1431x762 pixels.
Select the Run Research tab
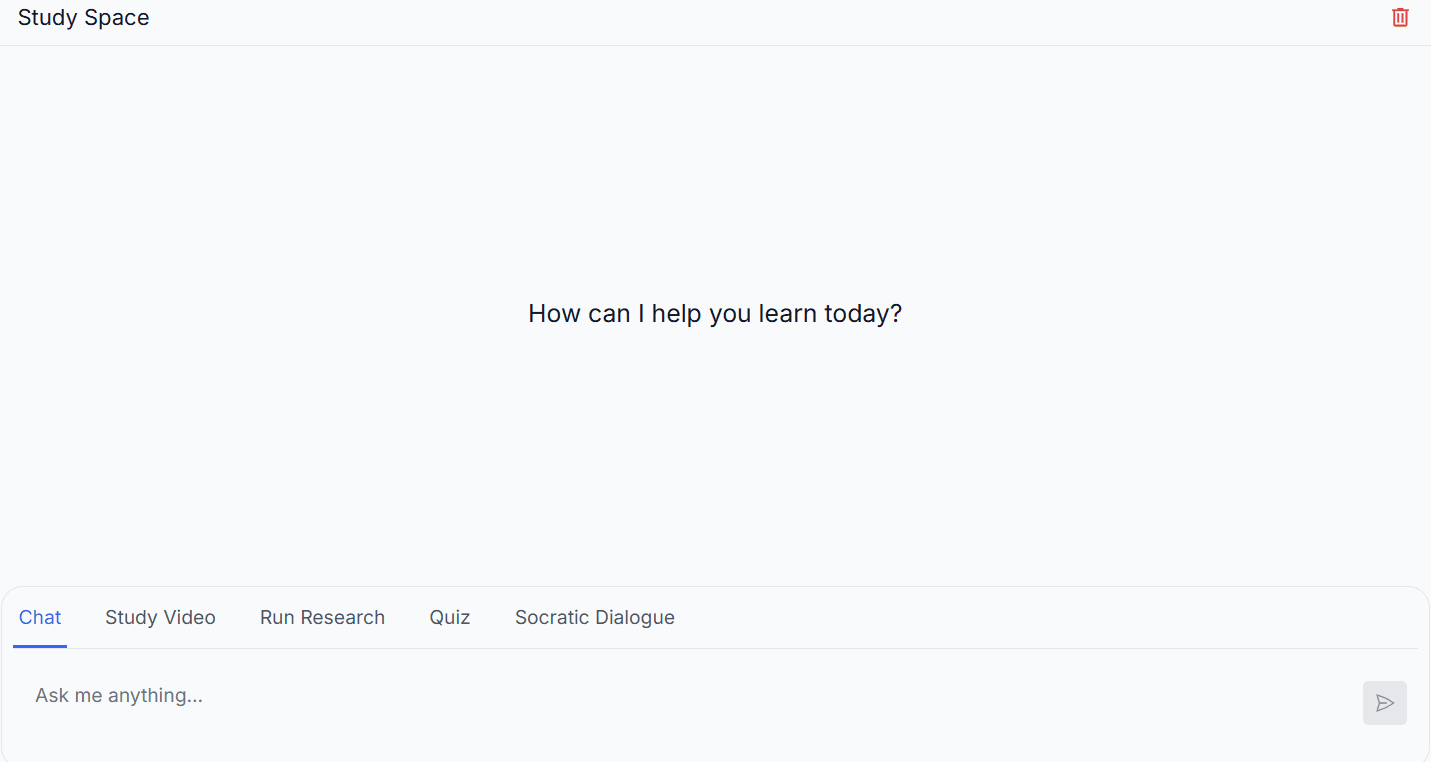pos(322,617)
